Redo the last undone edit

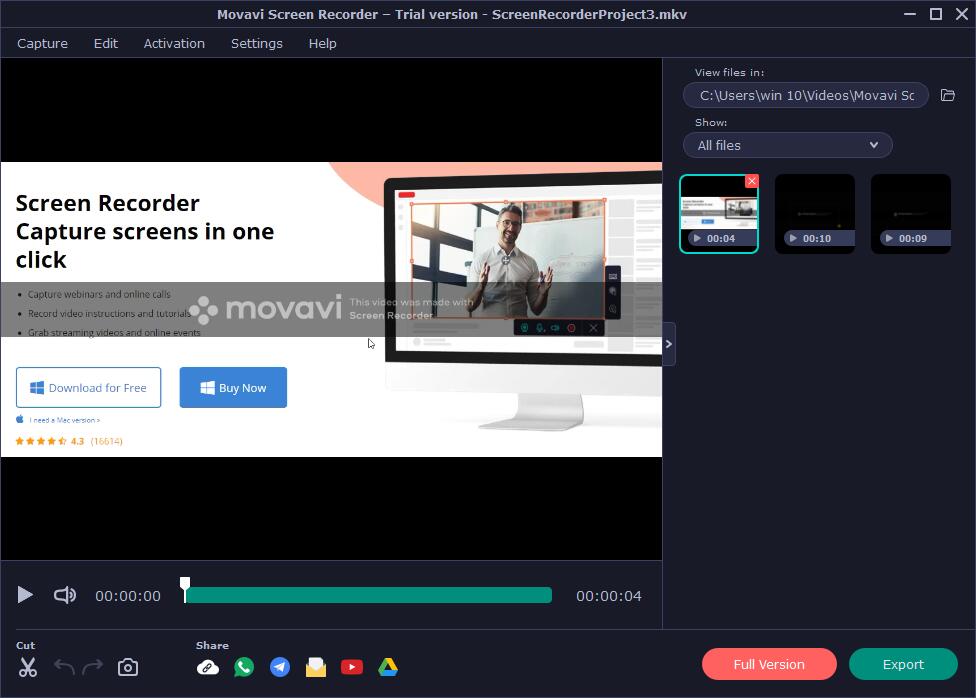(93, 667)
